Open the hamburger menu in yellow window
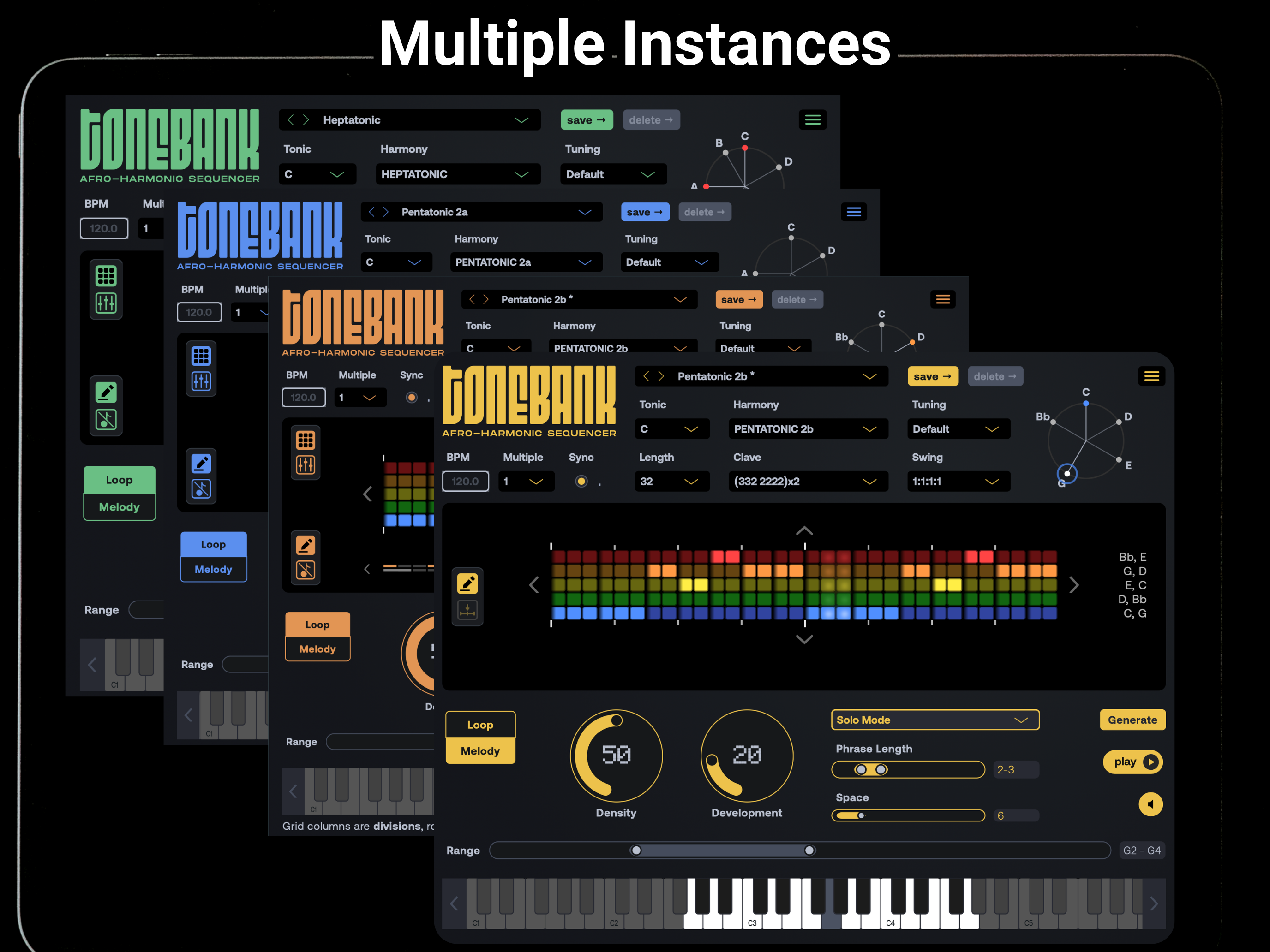The height and width of the screenshot is (952, 1270). pyautogui.click(x=1151, y=376)
